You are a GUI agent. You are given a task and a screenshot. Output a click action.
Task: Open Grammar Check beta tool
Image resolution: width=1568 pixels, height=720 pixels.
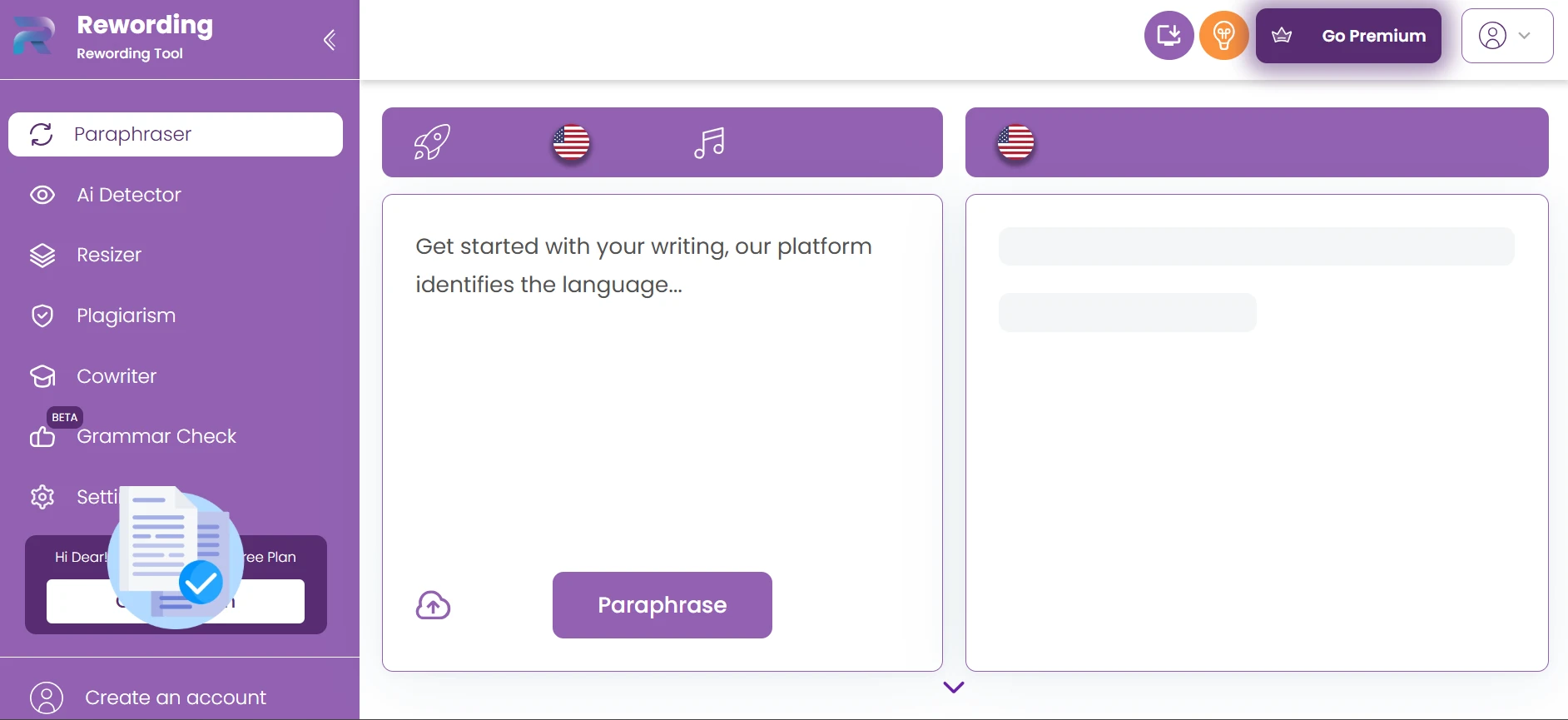point(155,436)
